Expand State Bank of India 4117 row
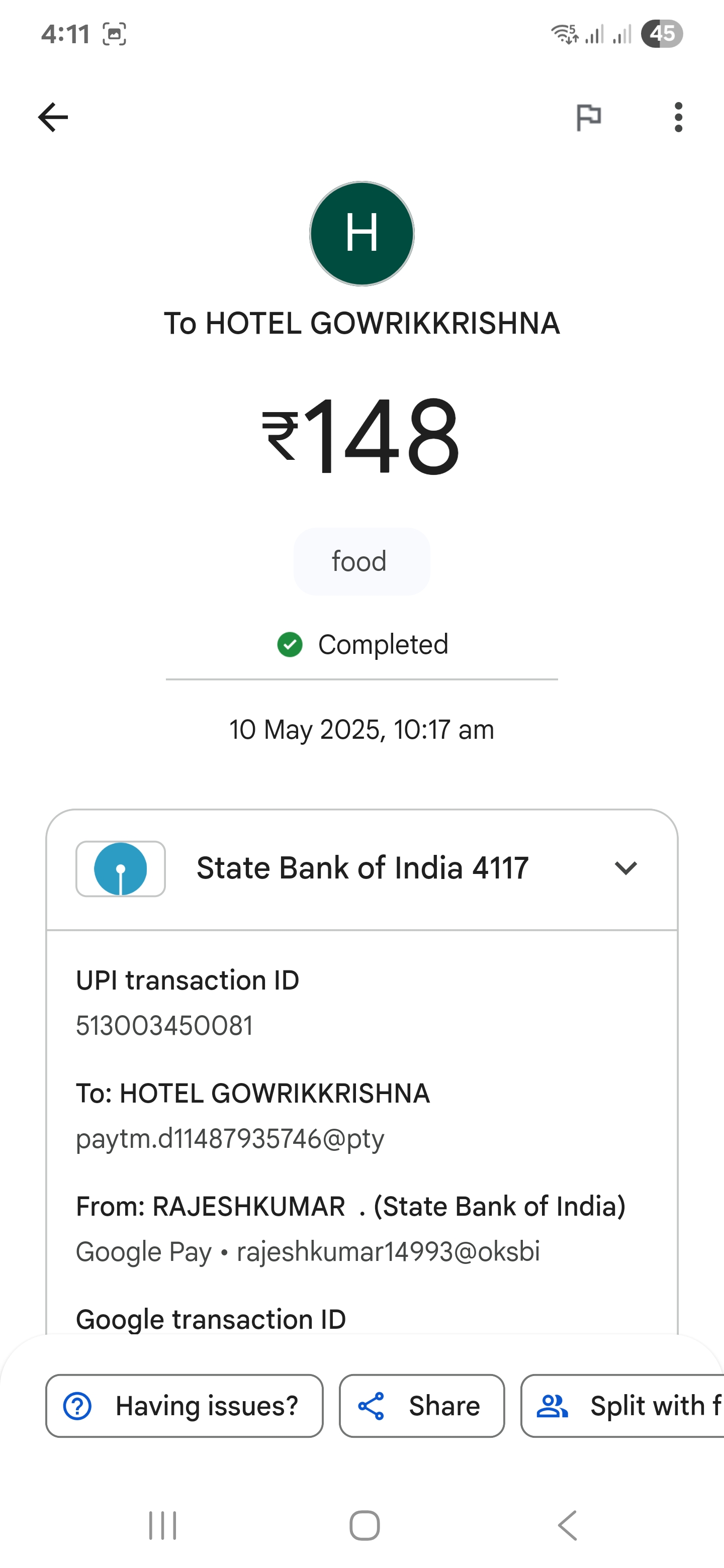 [361, 869]
